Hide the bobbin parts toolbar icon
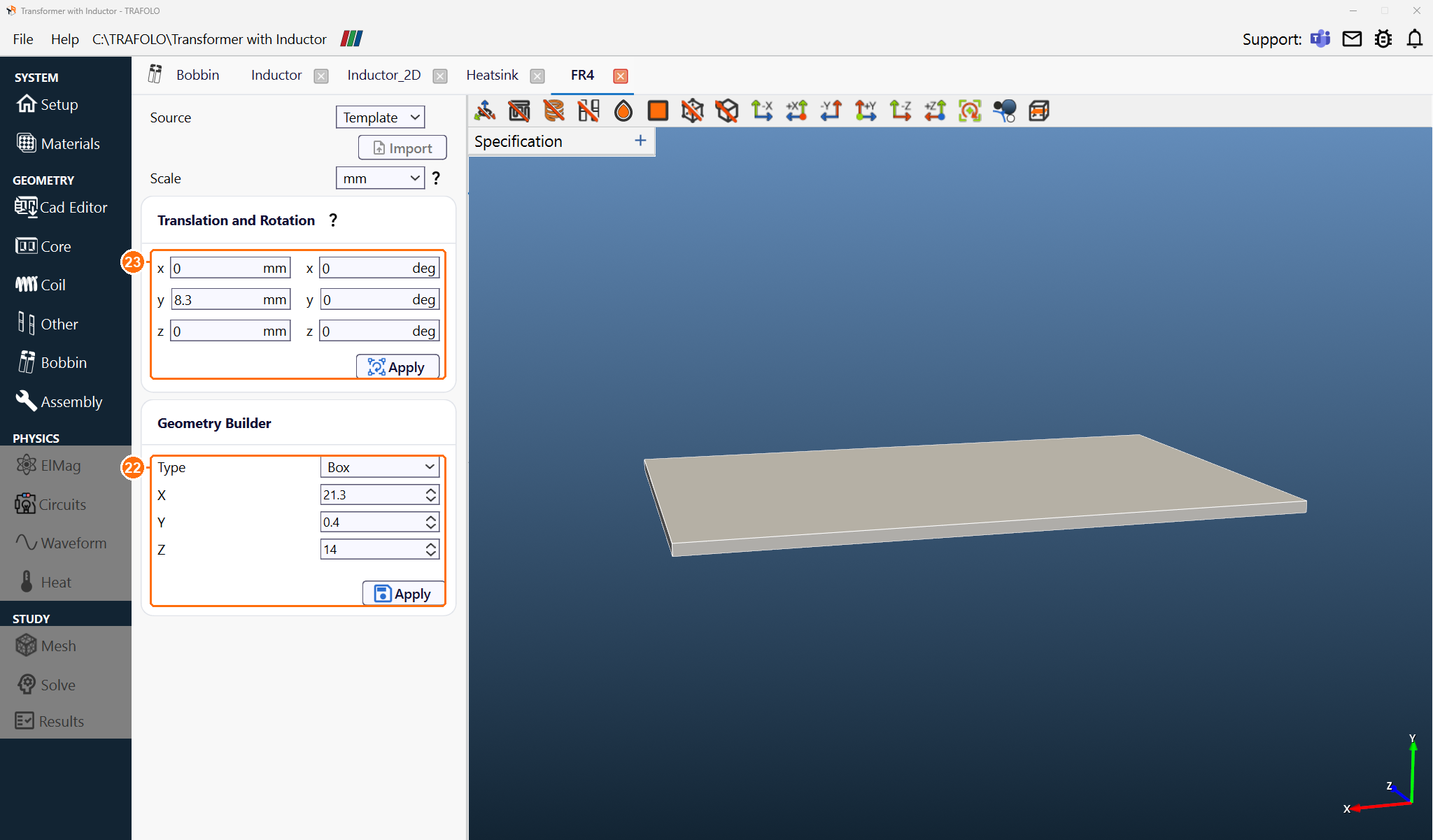1433x840 pixels. point(588,111)
